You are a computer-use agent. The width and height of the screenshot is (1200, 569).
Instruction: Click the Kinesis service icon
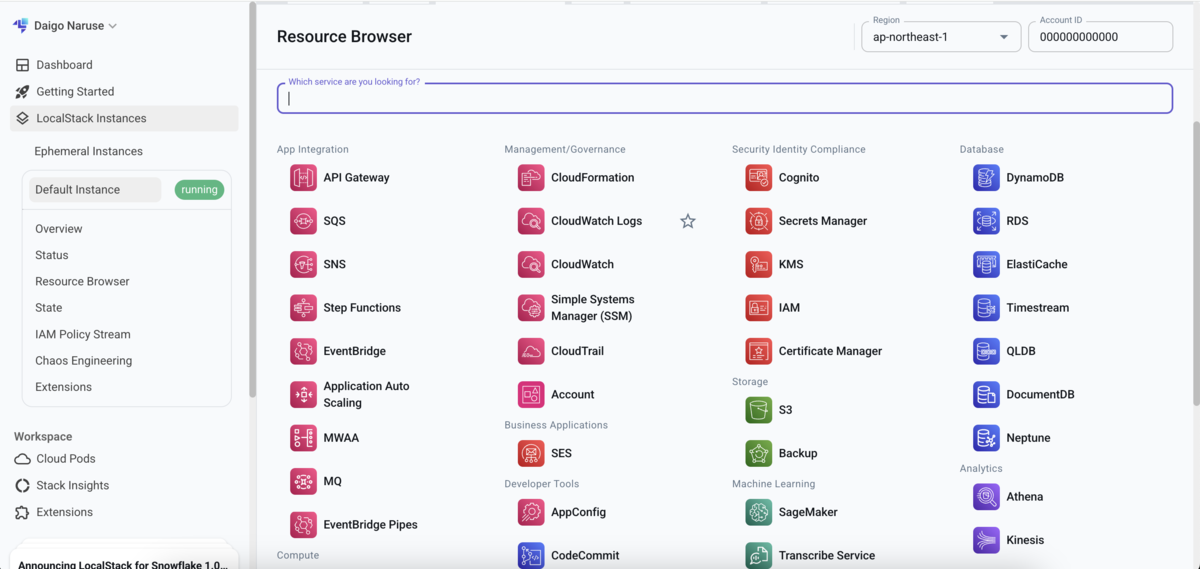[x=986, y=540]
